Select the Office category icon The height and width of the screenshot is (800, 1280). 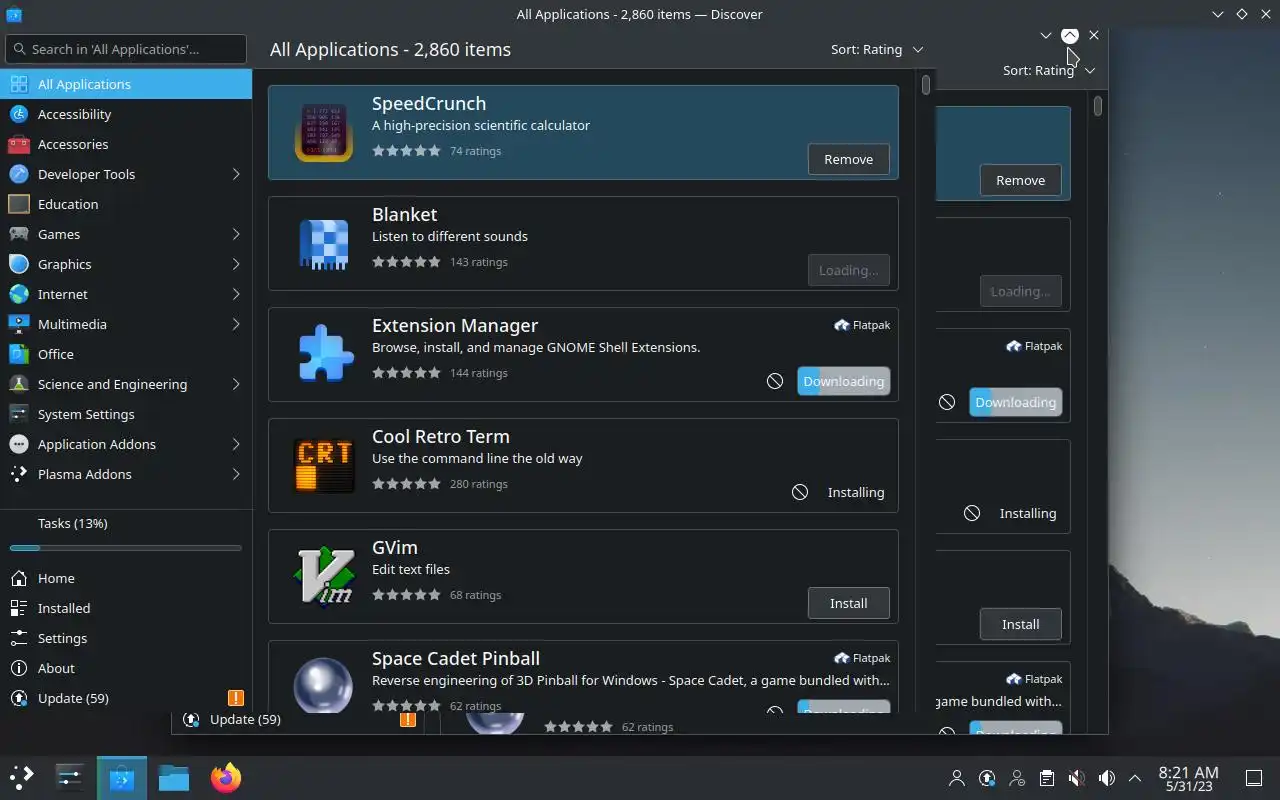(18, 354)
